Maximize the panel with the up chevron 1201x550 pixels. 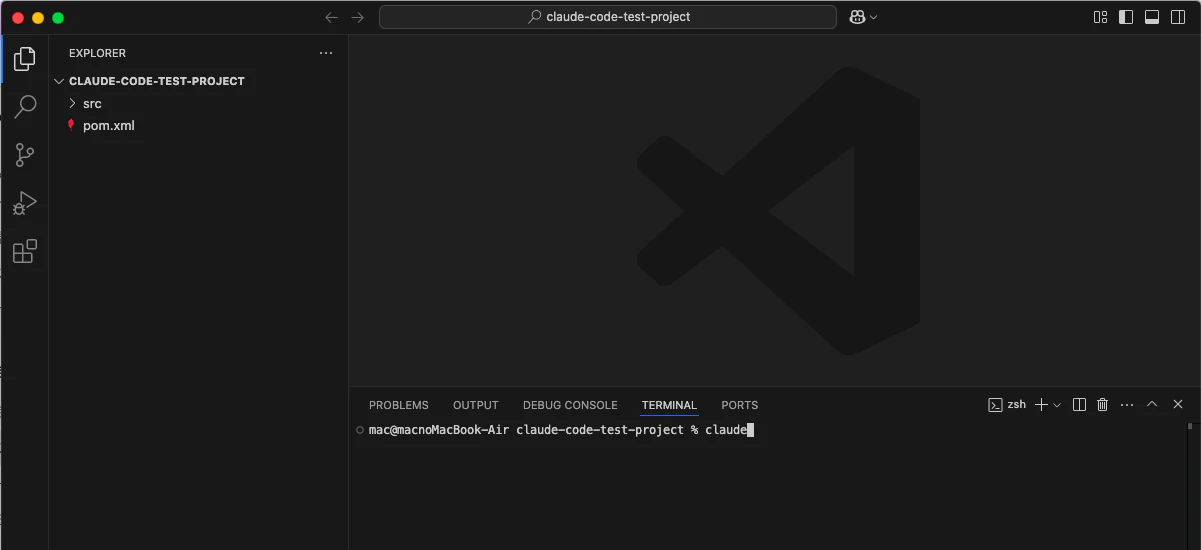click(1152, 405)
